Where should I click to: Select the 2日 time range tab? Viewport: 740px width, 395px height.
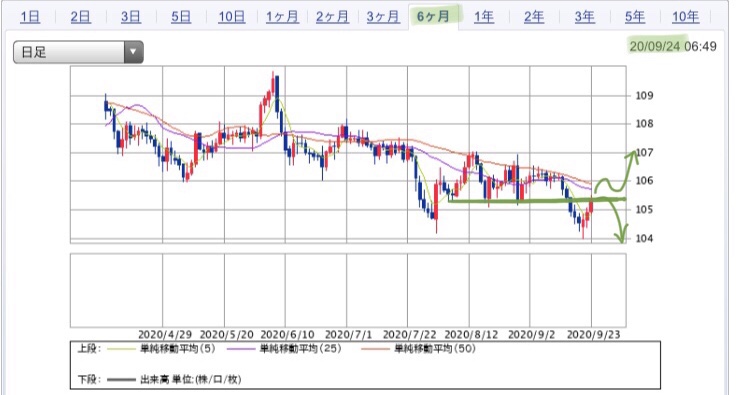81,17
